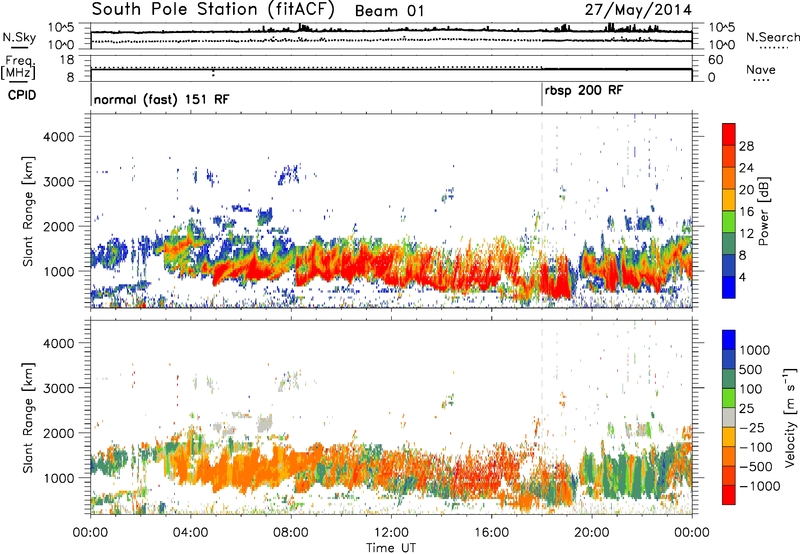This screenshot has width=800, height=554.
Task: Click the 'Freq. [MHz]' axis label
Action: click(x=19, y=67)
